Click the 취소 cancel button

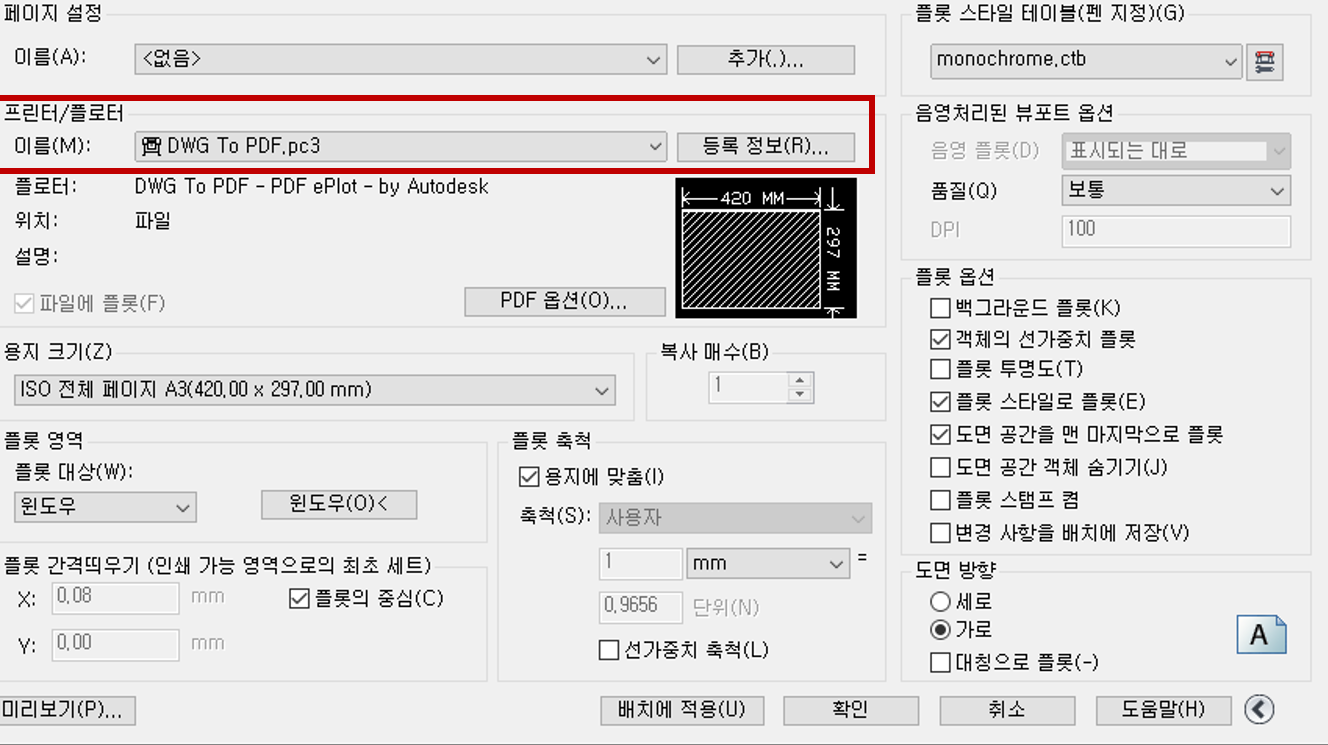1007,711
